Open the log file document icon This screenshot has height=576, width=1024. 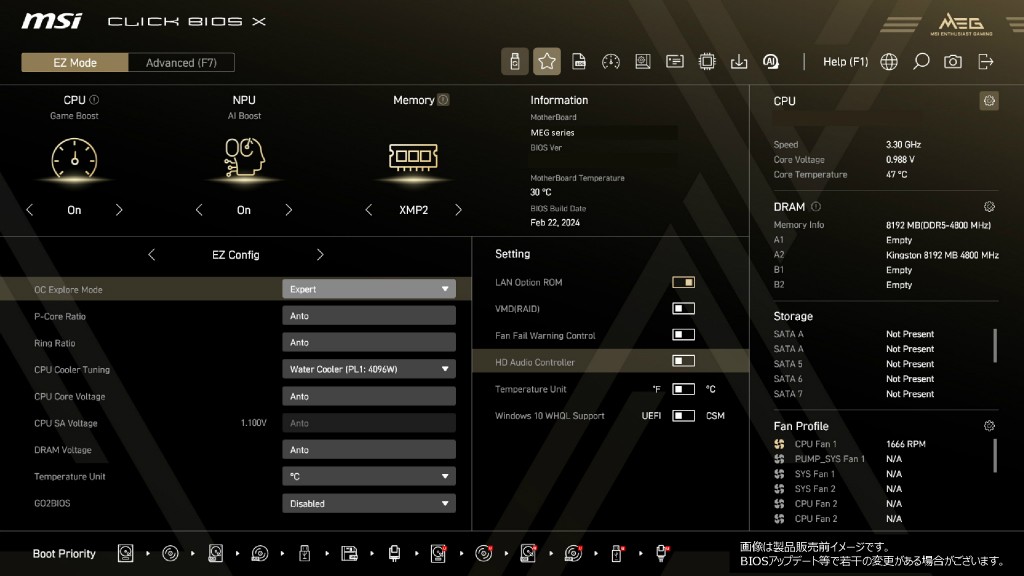coord(579,62)
